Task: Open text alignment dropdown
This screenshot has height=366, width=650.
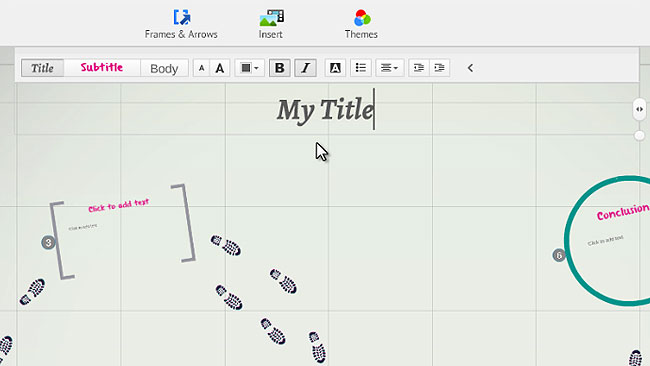Action: coord(390,68)
